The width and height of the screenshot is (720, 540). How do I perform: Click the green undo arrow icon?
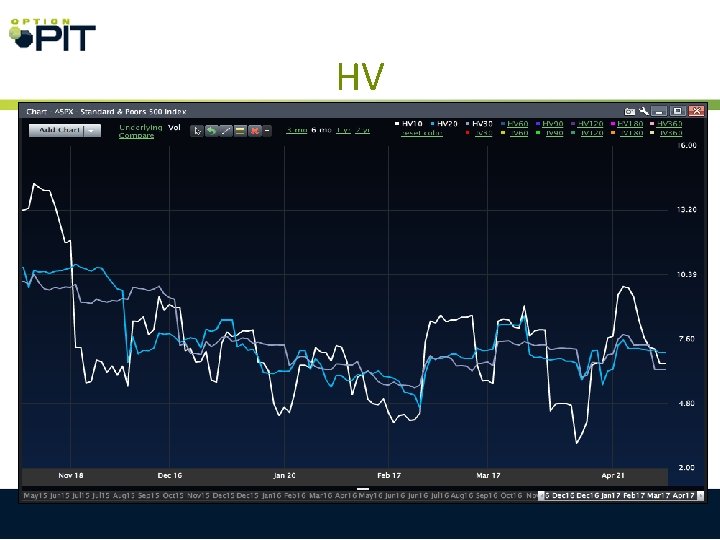click(x=211, y=131)
